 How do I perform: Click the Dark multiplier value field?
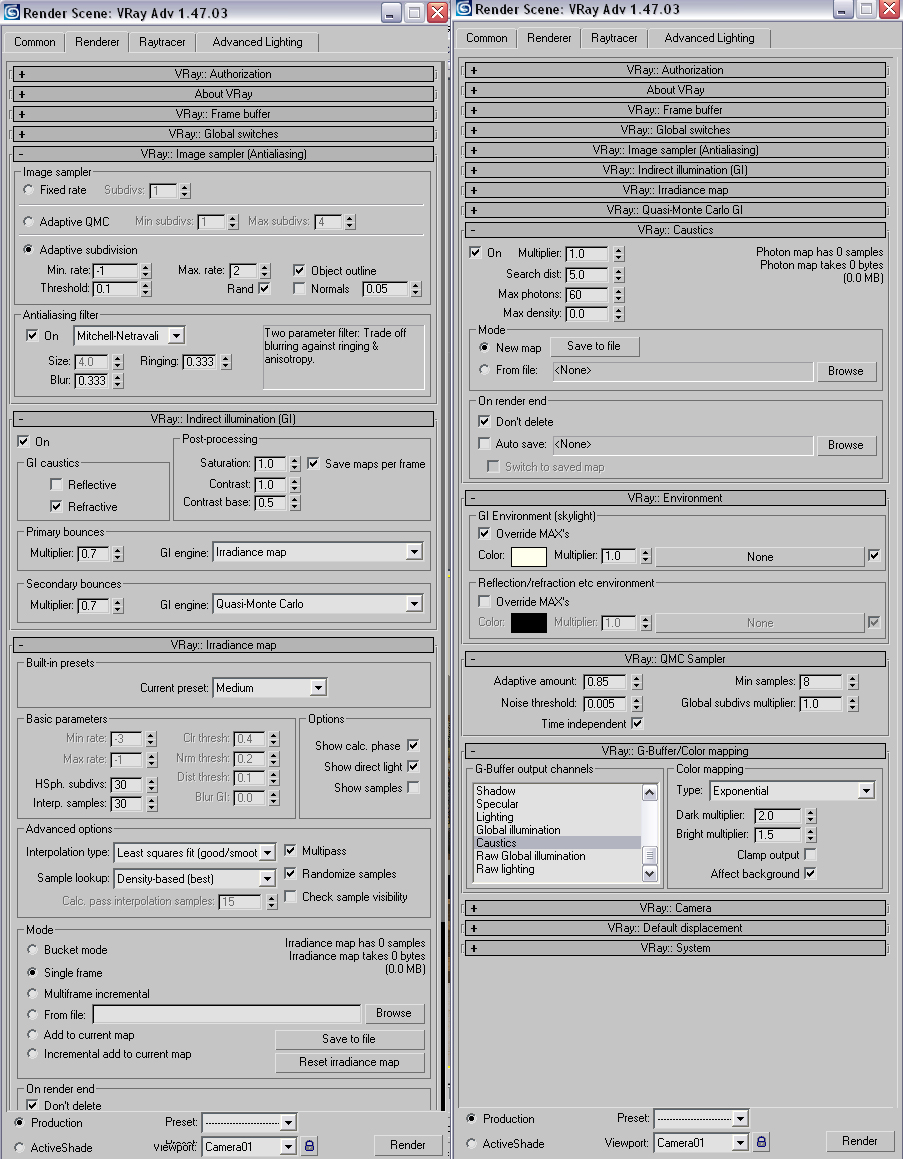tap(777, 815)
